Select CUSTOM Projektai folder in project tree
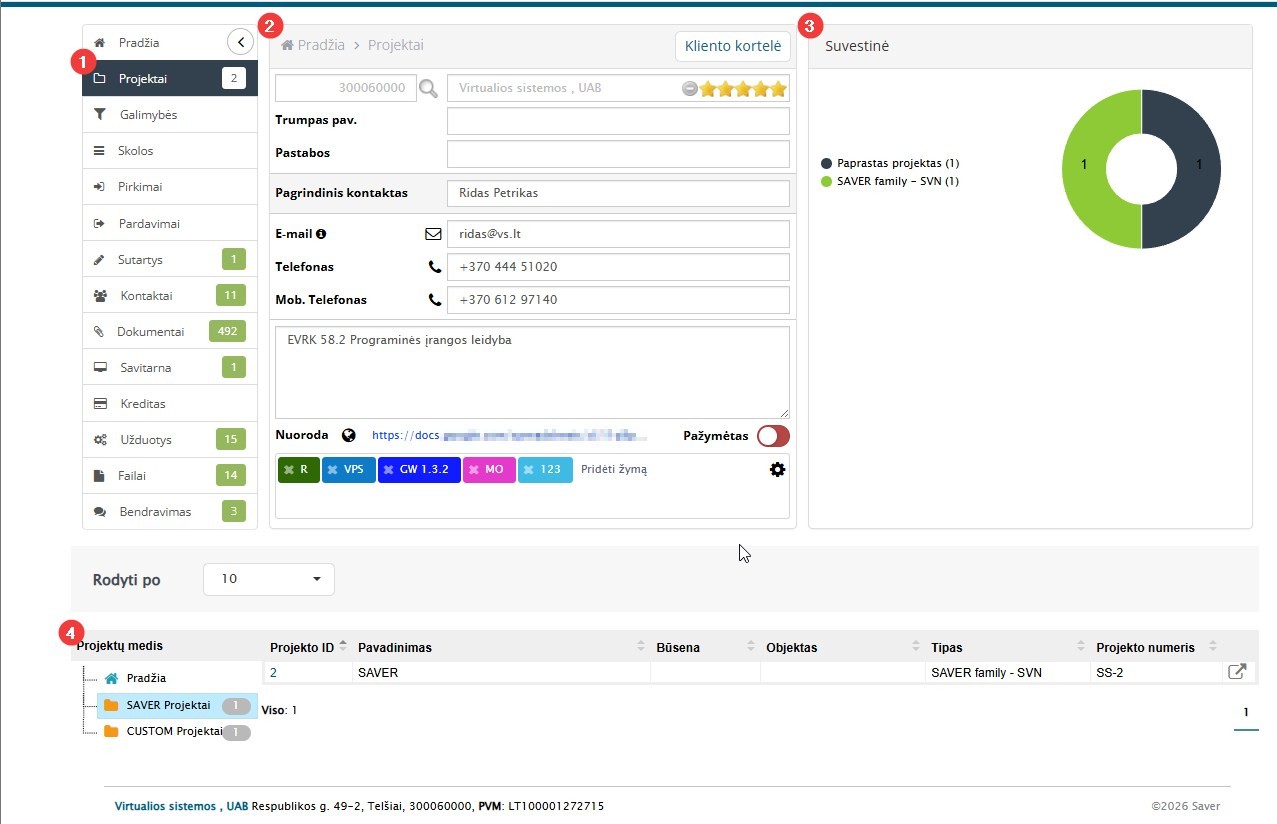This screenshot has height=824, width=1277. (x=173, y=731)
